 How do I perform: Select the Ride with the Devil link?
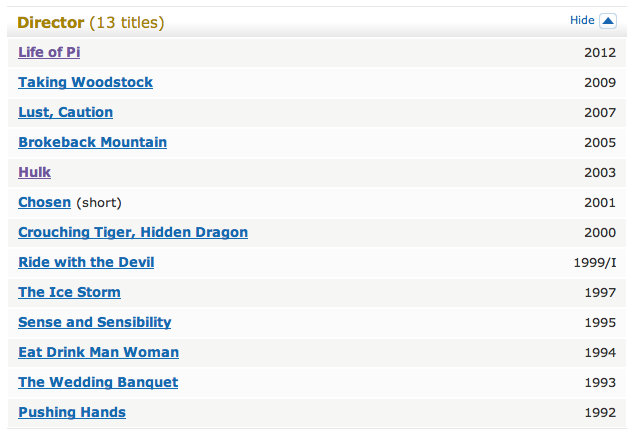(x=86, y=262)
